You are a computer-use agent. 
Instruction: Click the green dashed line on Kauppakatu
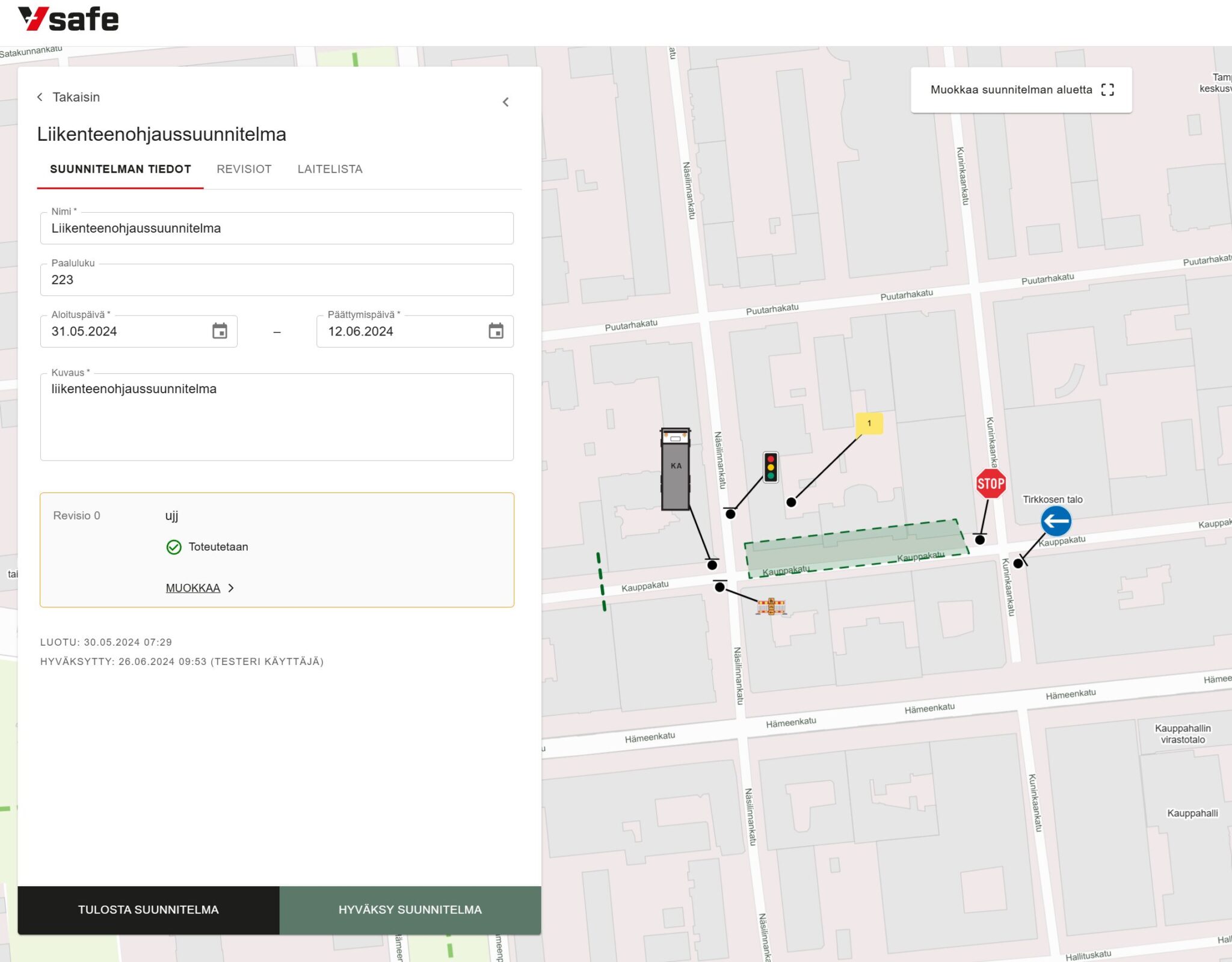[x=601, y=582]
